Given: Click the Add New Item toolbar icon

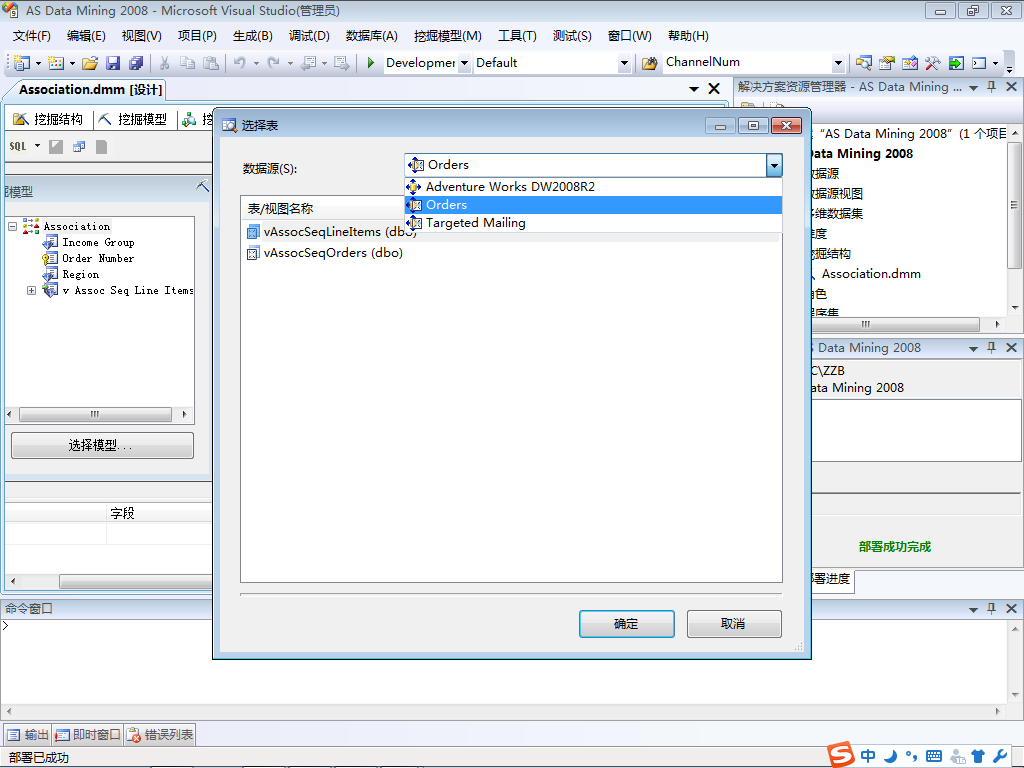Looking at the screenshot, I should [x=56, y=63].
